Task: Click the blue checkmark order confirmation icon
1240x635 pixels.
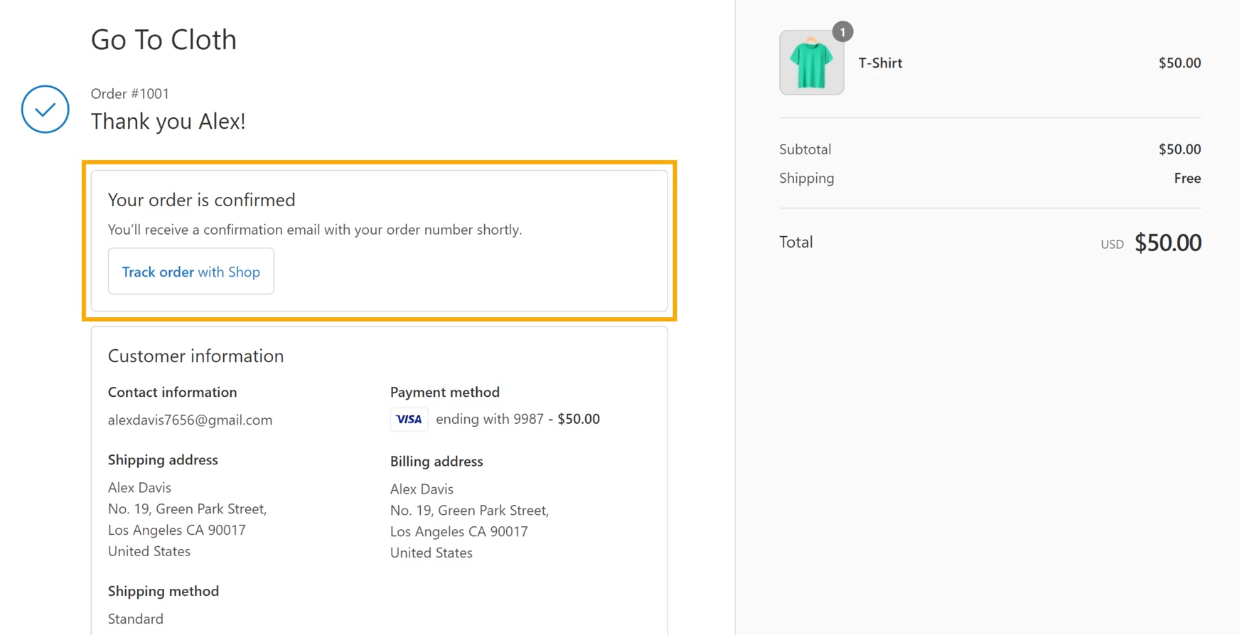Action: (x=45, y=110)
